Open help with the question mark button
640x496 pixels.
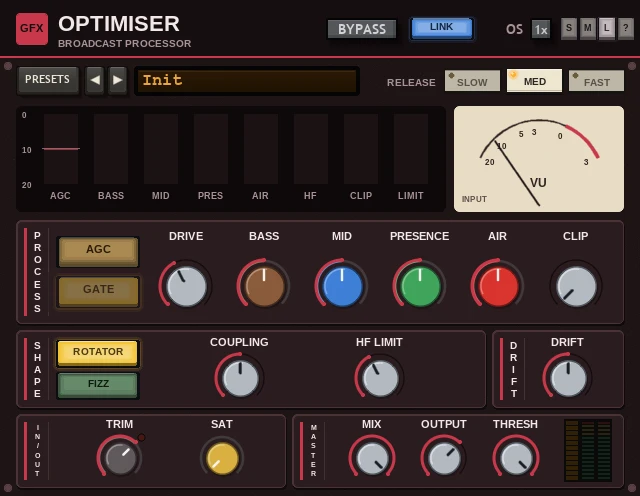[x=625, y=29]
